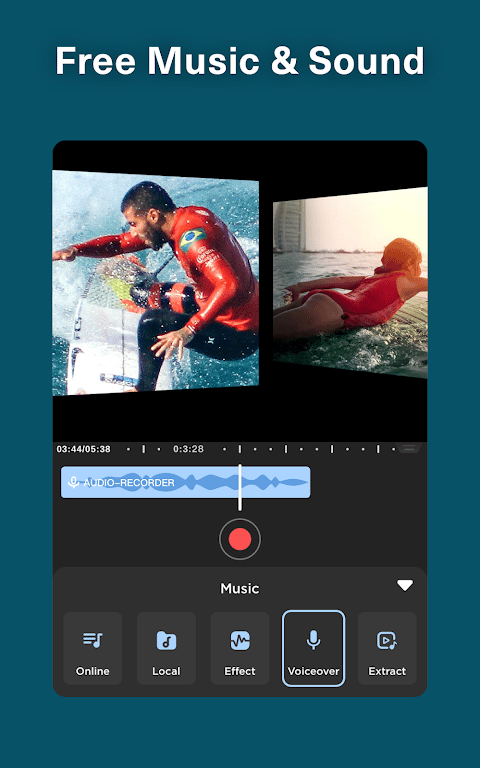Select the male surfer video preview
Viewport: 480px width, 768px height.
(x=156, y=283)
